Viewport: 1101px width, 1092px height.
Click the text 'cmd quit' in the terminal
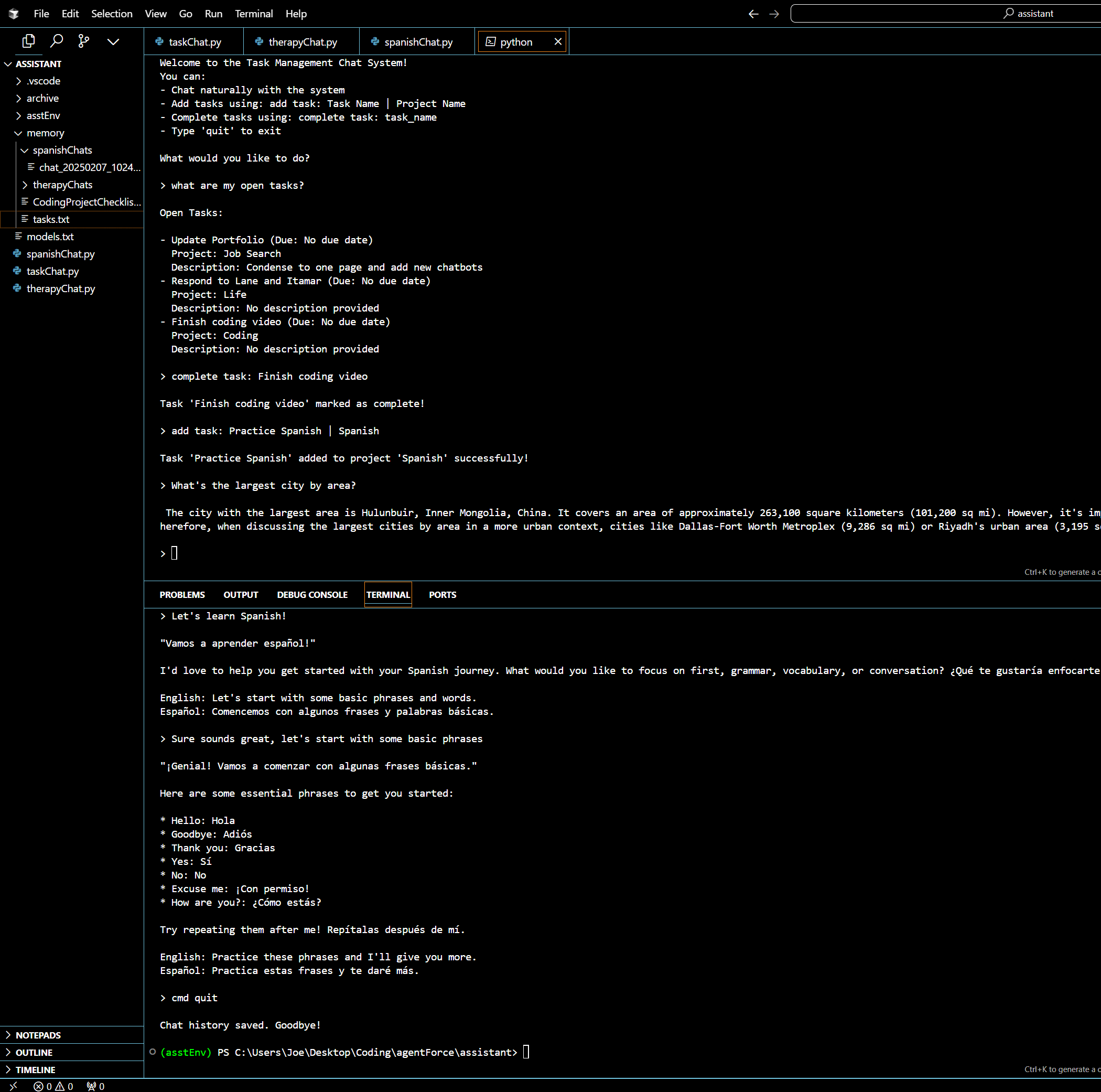point(195,998)
